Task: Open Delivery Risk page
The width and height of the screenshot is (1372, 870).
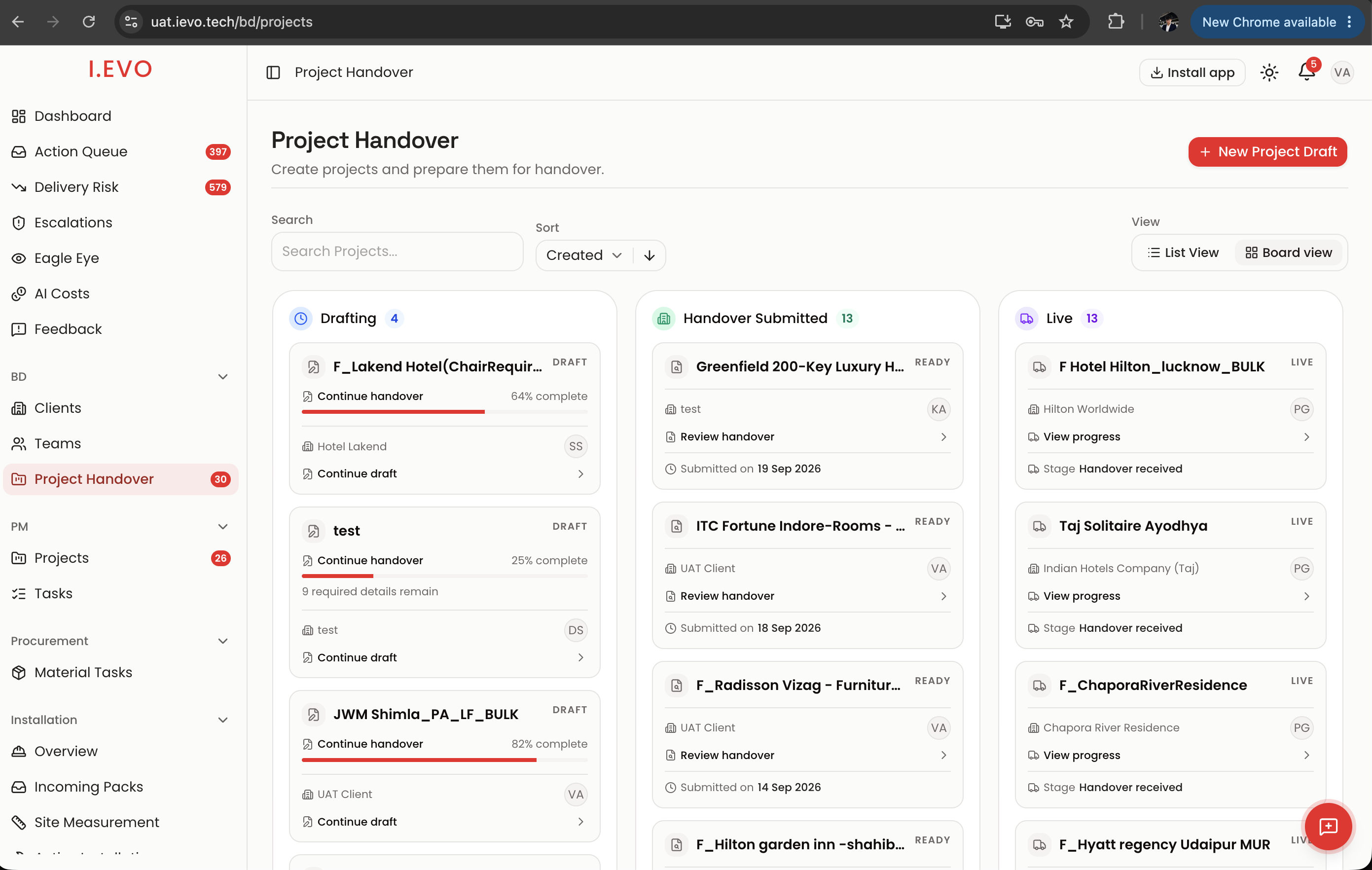Action: click(x=120, y=187)
